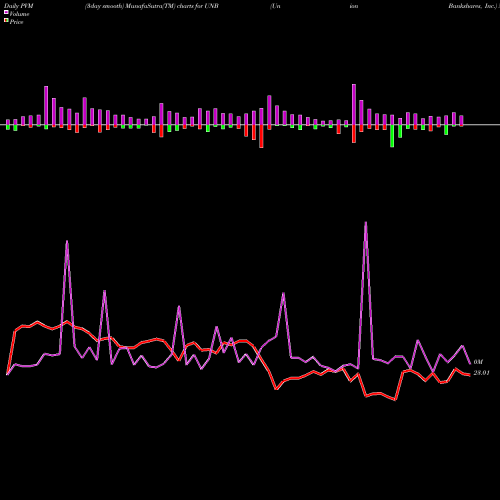Image resolution: width=500 pixels, height=500 pixels.
Task: Click the tallest magenta volume bar near the right
Action: (x=354, y=104)
